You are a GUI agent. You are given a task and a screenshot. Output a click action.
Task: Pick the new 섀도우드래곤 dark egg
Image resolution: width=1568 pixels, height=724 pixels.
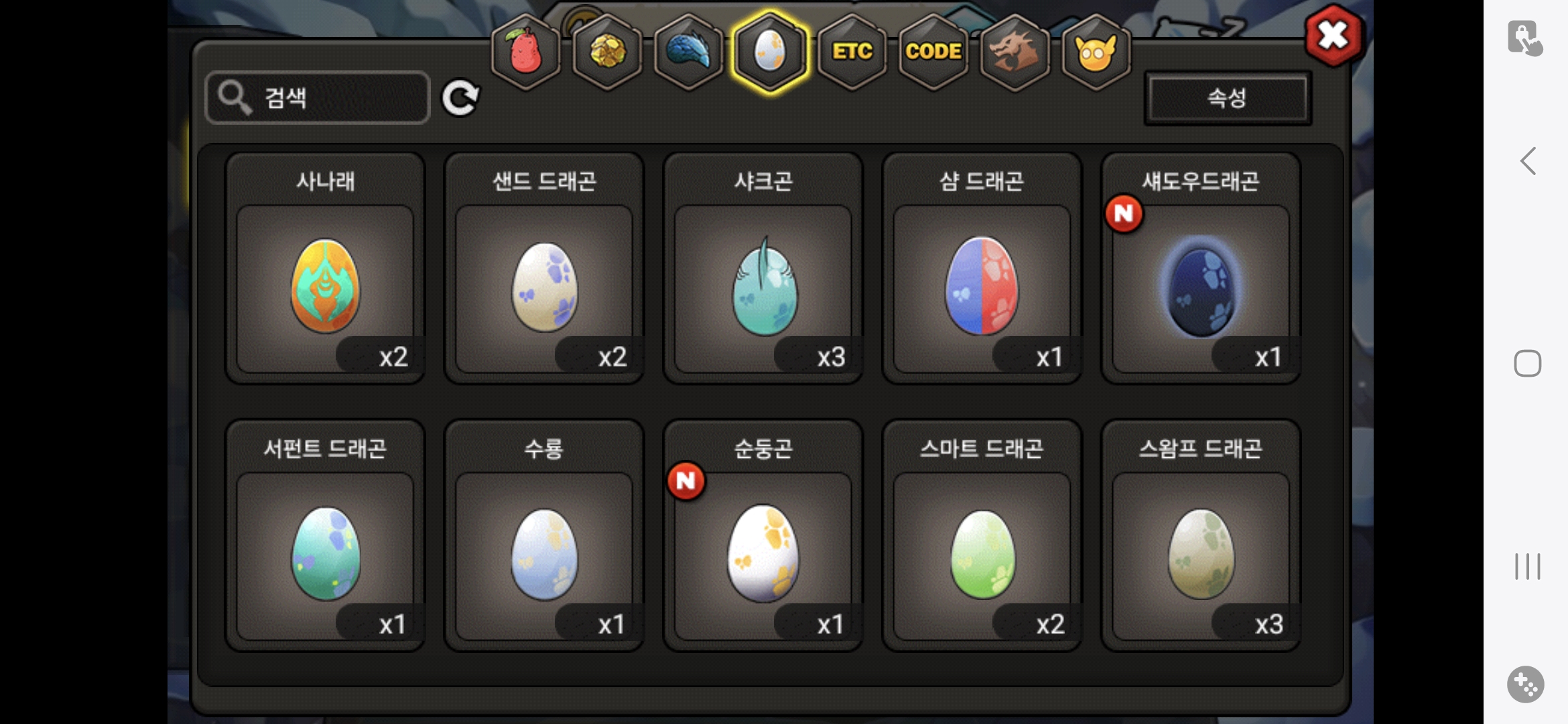(x=1201, y=268)
